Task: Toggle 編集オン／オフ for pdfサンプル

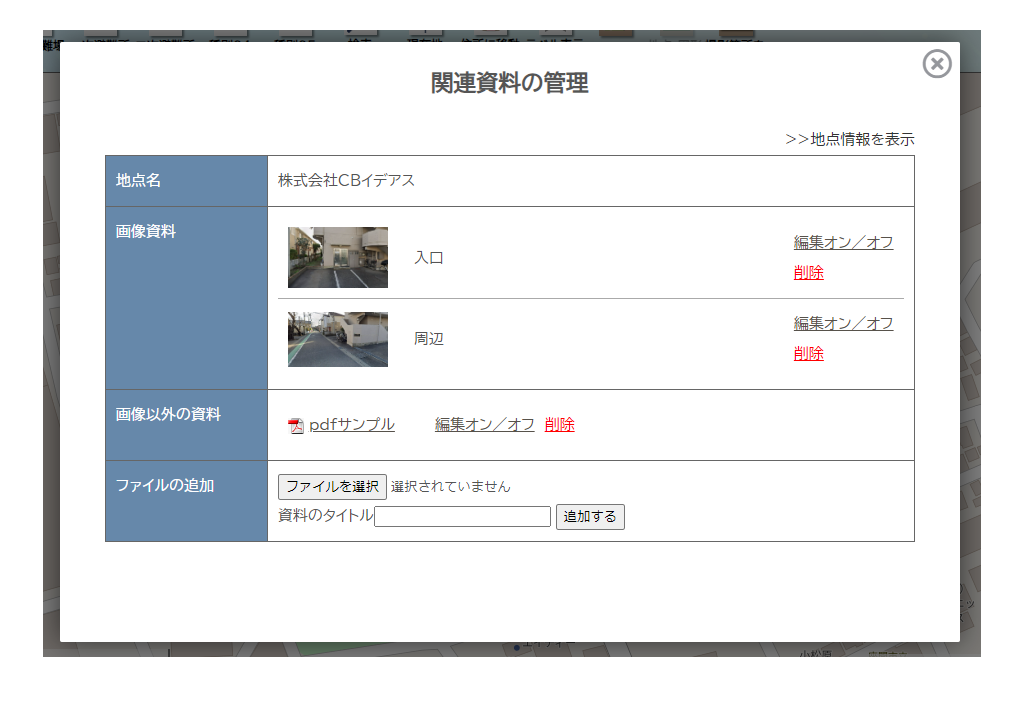Action: click(x=486, y=424)
